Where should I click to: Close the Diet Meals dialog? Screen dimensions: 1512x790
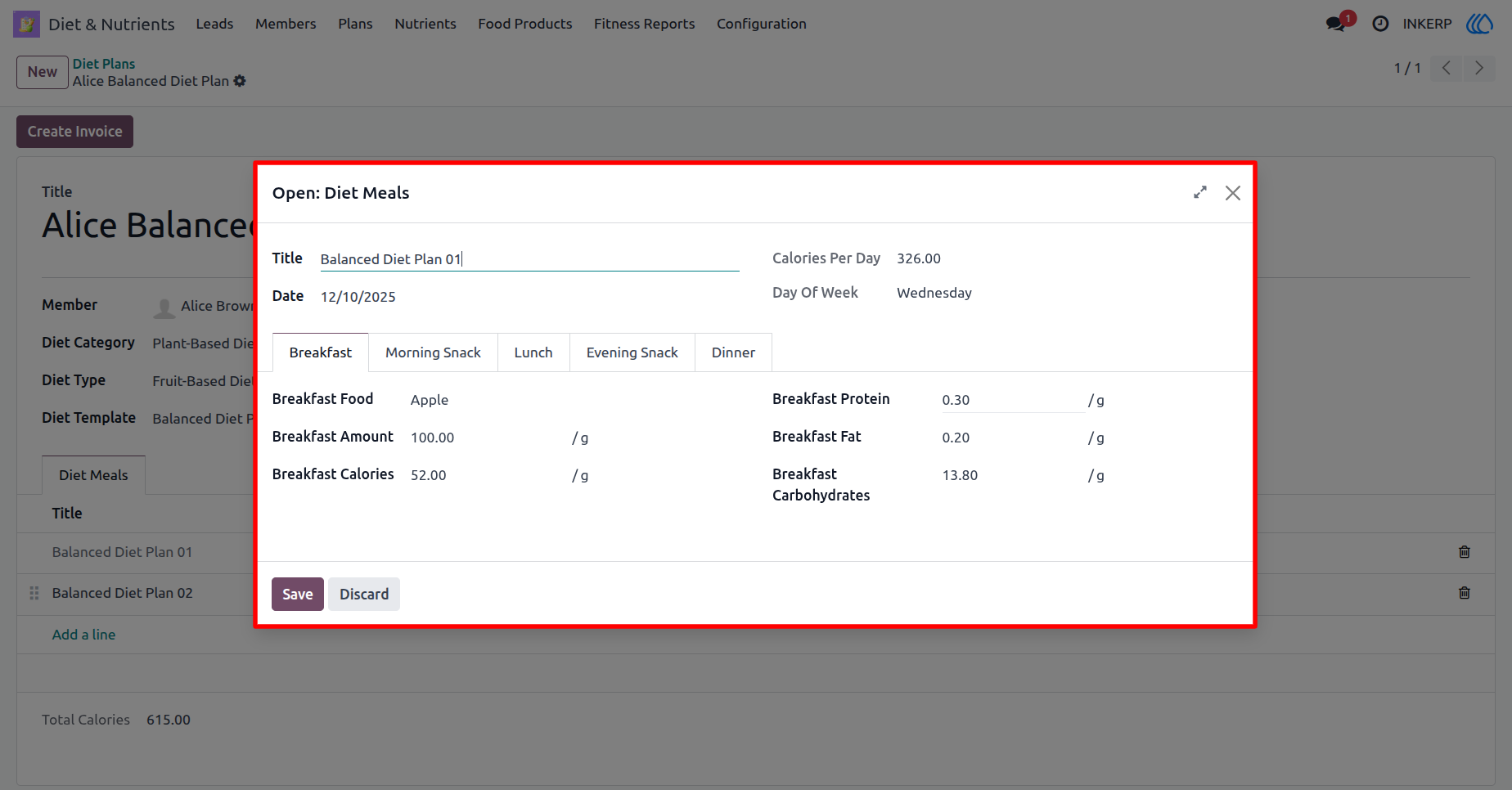1232,192
